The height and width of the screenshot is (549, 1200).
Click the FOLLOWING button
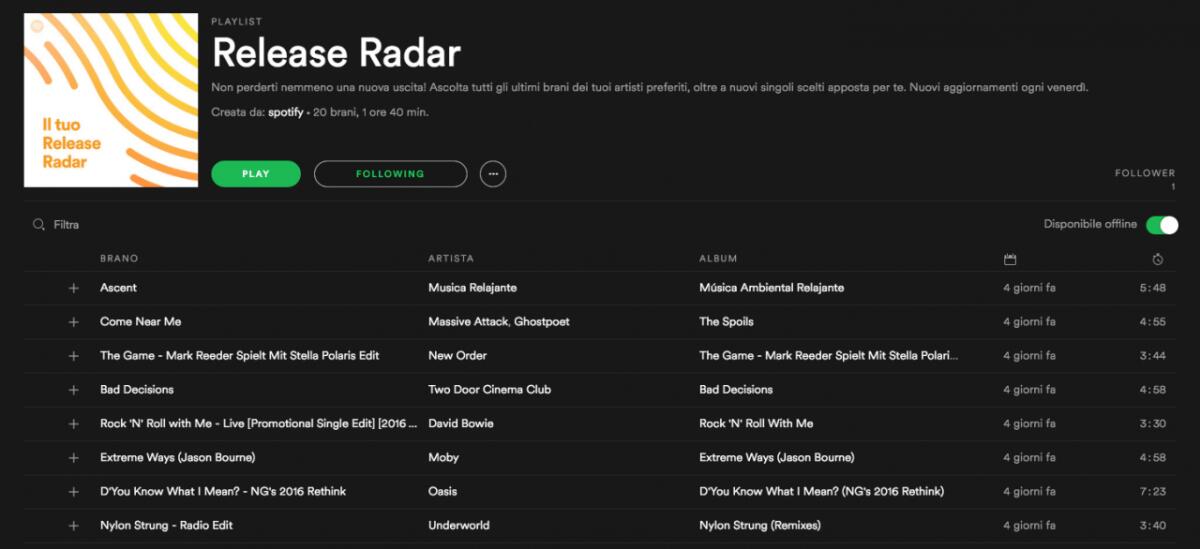pos(390,174)
